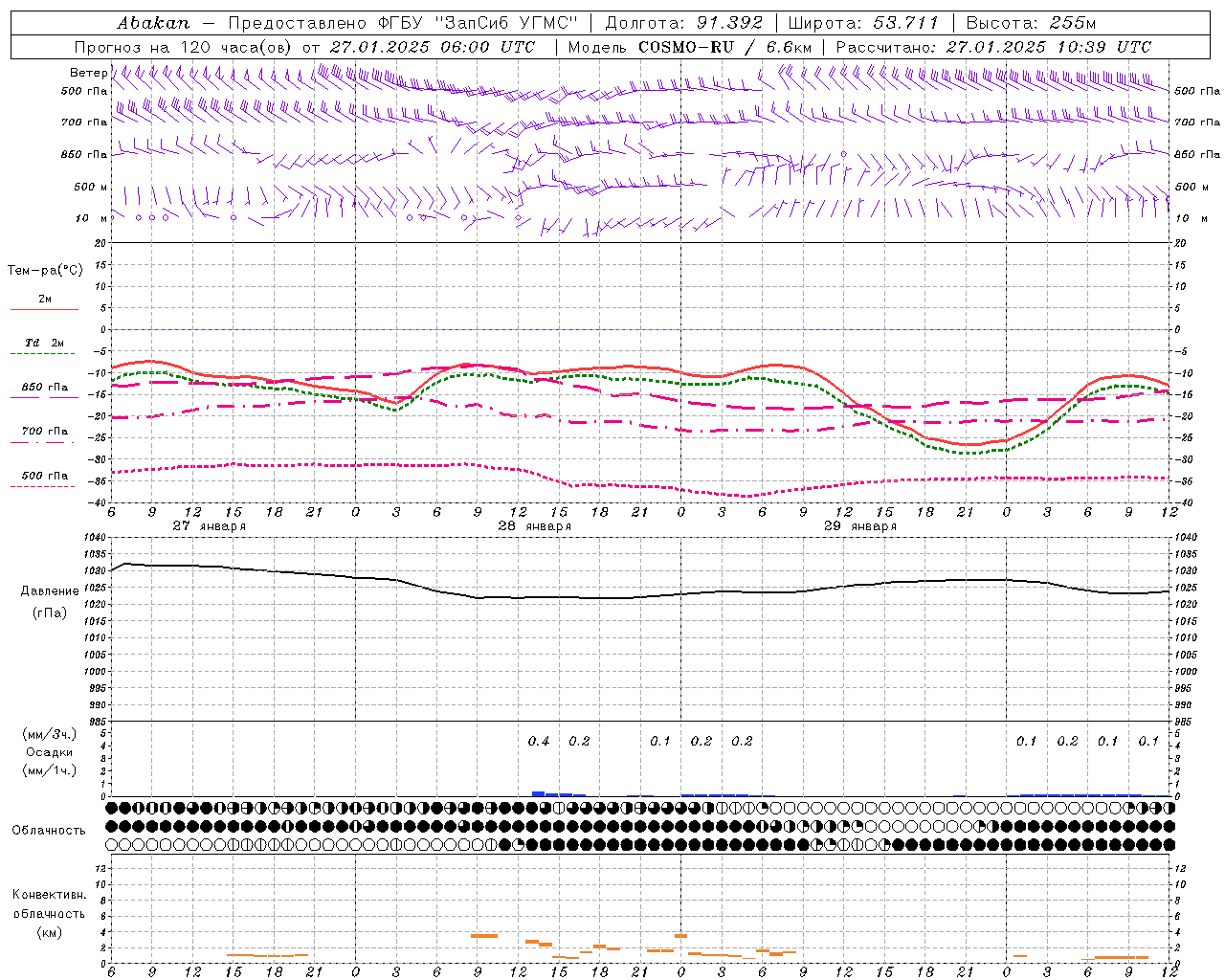Select the "Предоставлено ФГБУ ЗапСиб УГМС" header text
Viewport: 1225px width, 980px height.
403,23
